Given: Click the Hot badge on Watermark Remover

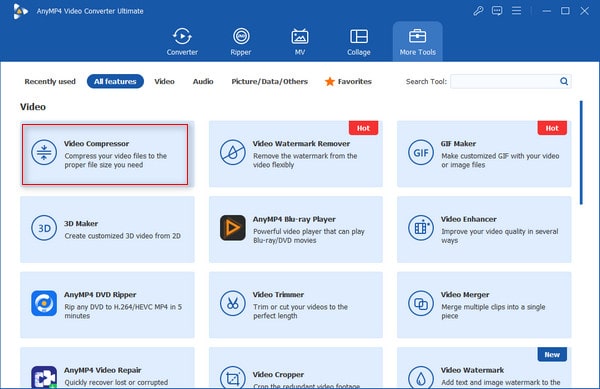Looking at the screenshot, I should click(x=364, y=128).
